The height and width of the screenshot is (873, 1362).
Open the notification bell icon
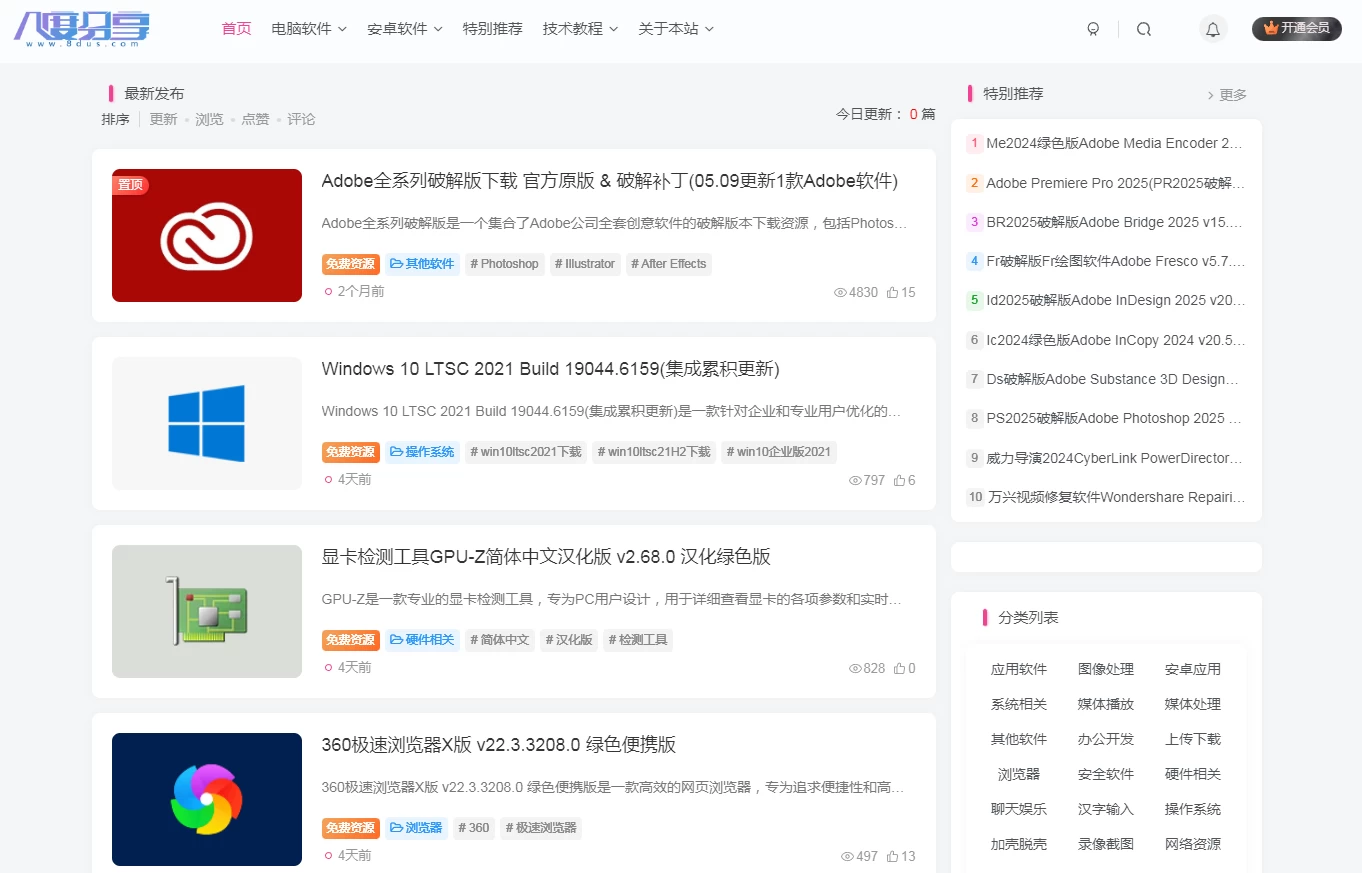pos(1213,29)
